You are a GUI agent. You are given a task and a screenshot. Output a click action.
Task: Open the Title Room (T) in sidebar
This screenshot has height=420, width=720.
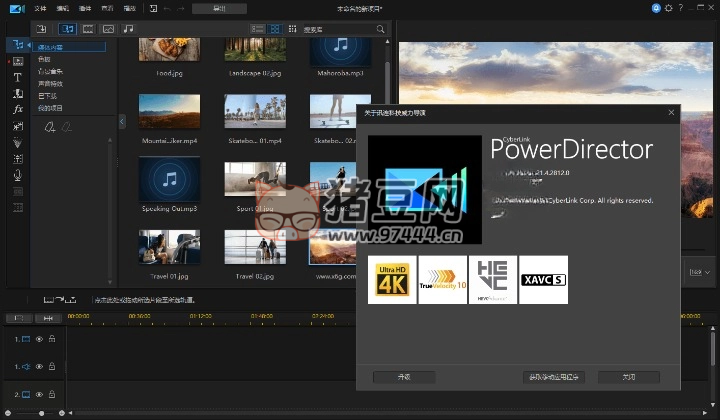(17, 77)
